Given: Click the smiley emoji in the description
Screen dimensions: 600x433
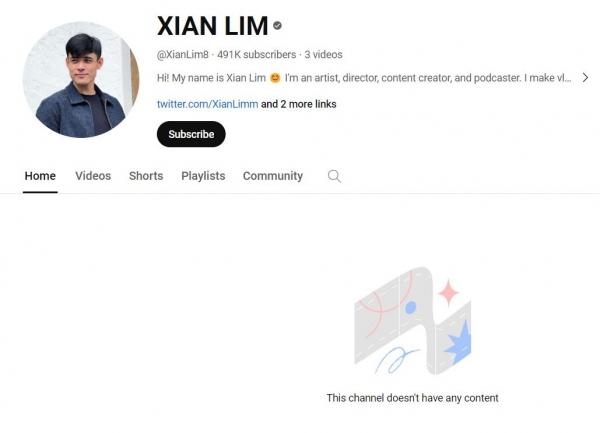Looking at the screenshot, I should tap(275, 78).
